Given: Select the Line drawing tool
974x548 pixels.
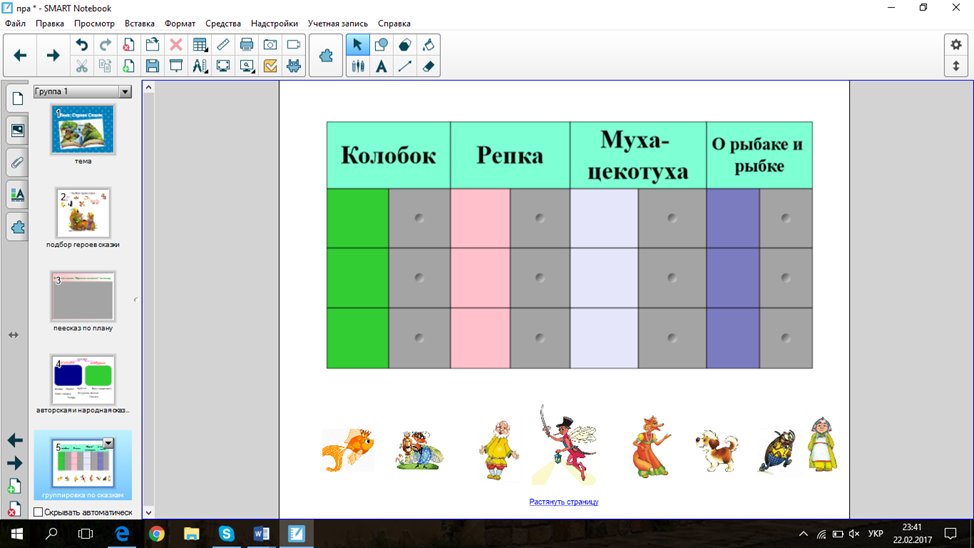Looking at the screenshot, I should [404, 67].
